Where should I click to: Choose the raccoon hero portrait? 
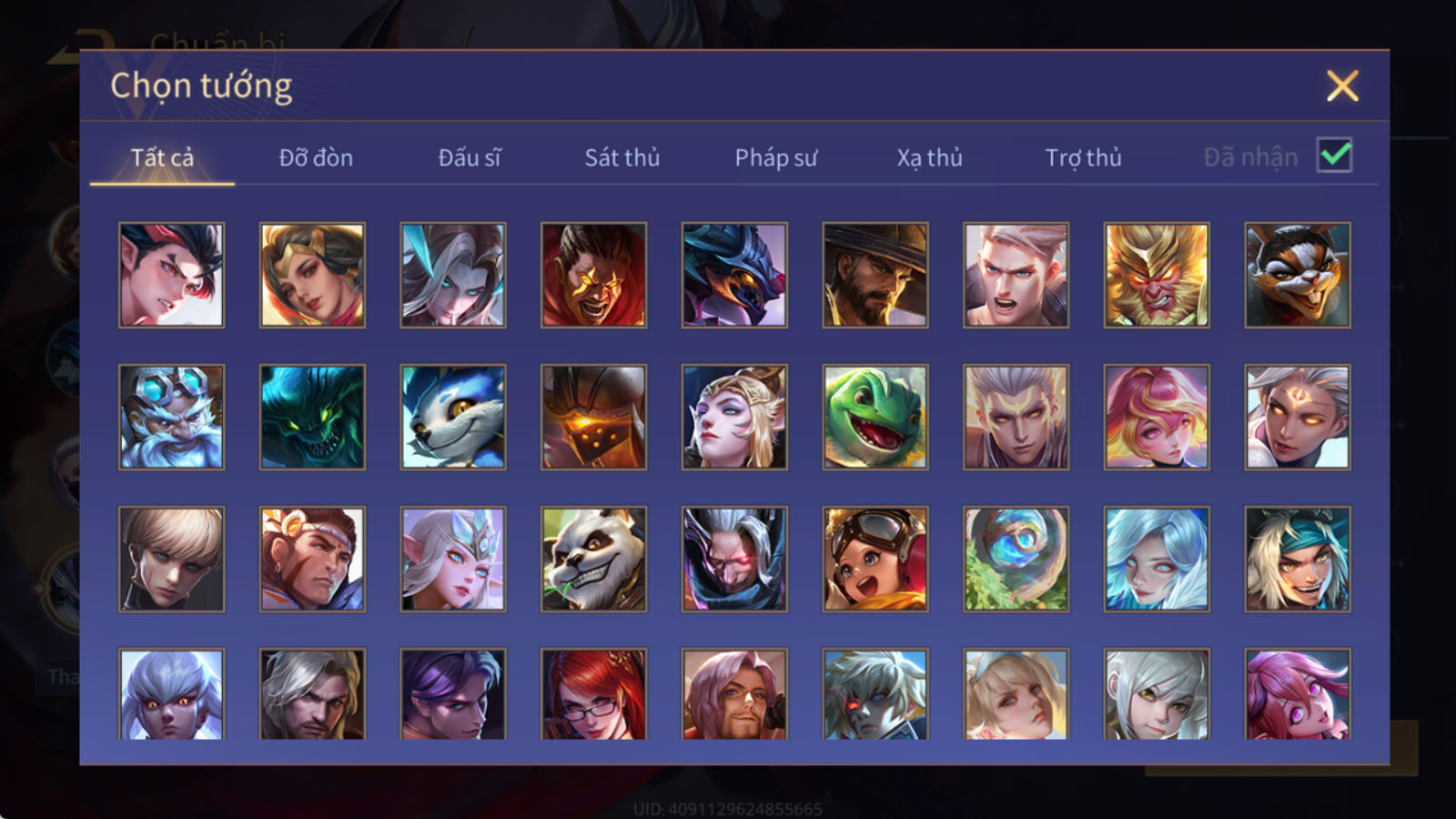tap(1298, 275)
